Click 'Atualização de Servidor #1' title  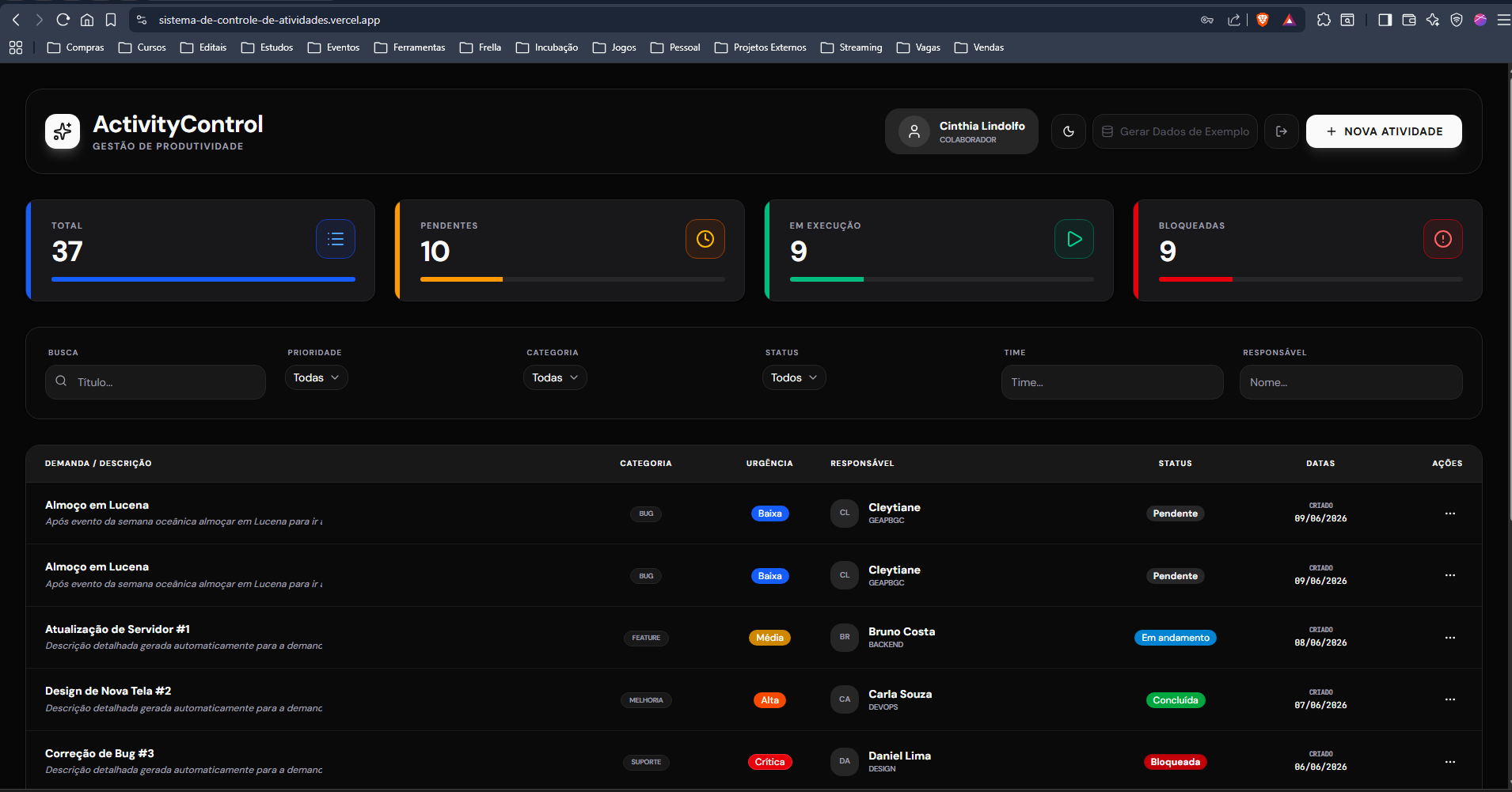[117, 629]
